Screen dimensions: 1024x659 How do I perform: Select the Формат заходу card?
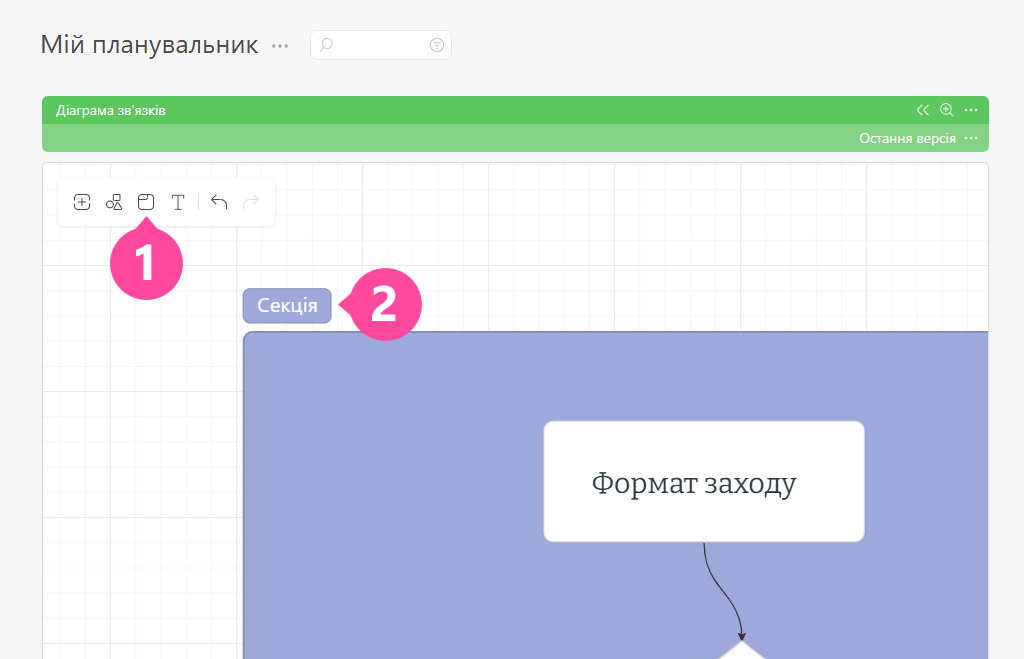pyautogui.click(x=704, y=481)
